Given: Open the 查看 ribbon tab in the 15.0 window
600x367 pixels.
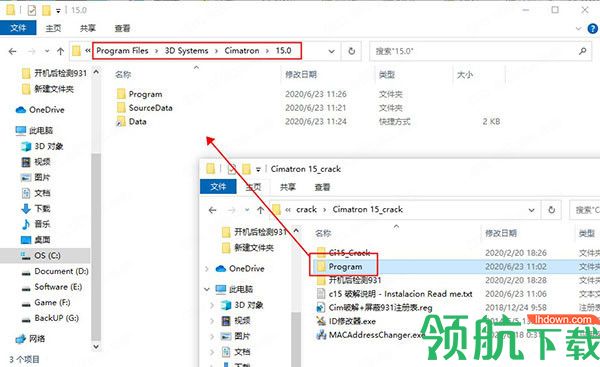Looking at the screenshot, I should pos(122,28).
